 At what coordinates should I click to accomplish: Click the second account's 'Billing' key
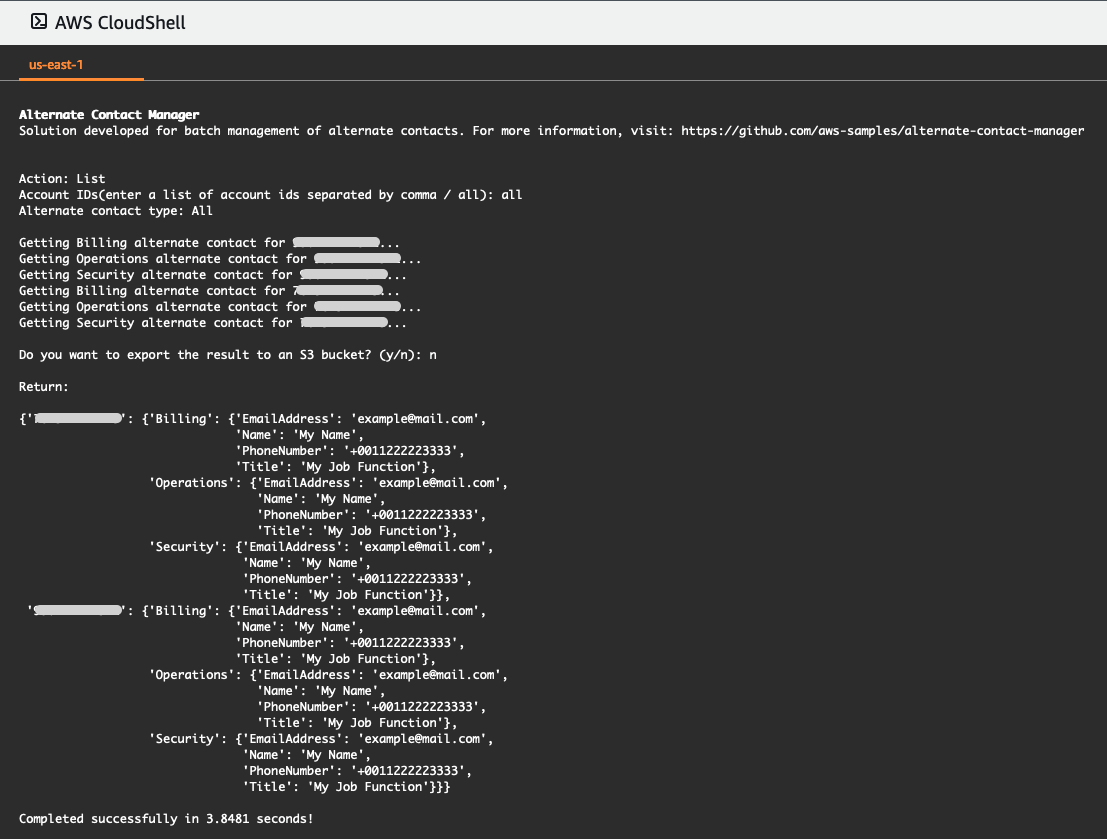pyautogui.click(x=180, y=611)
